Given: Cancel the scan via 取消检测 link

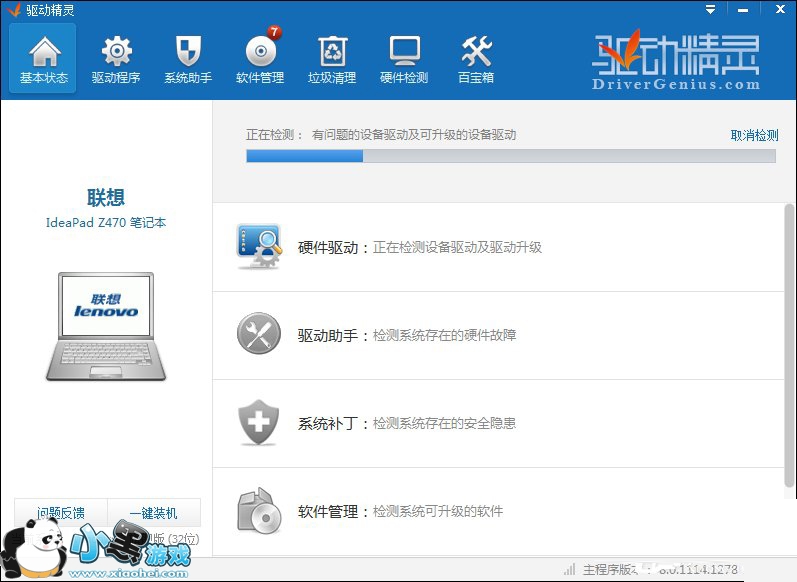Looking at the screenshot, I should (x=754, y=135).
